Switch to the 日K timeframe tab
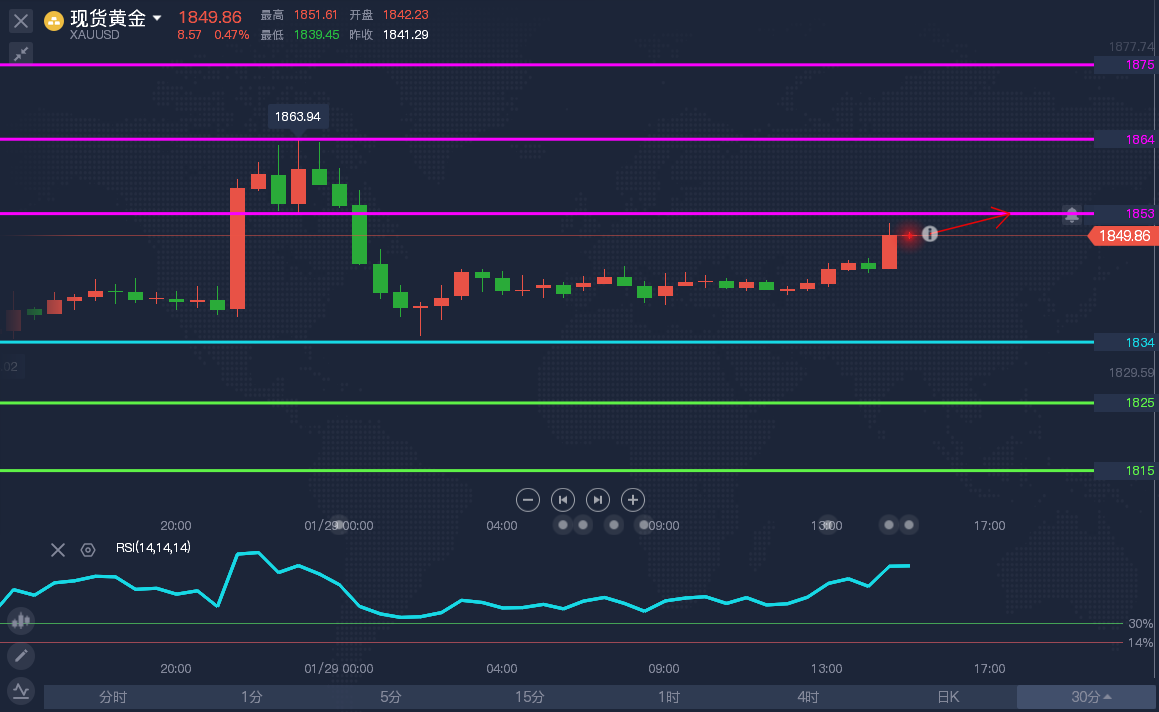This screenshot has height=712, width=1159. [x=948, y=697]
